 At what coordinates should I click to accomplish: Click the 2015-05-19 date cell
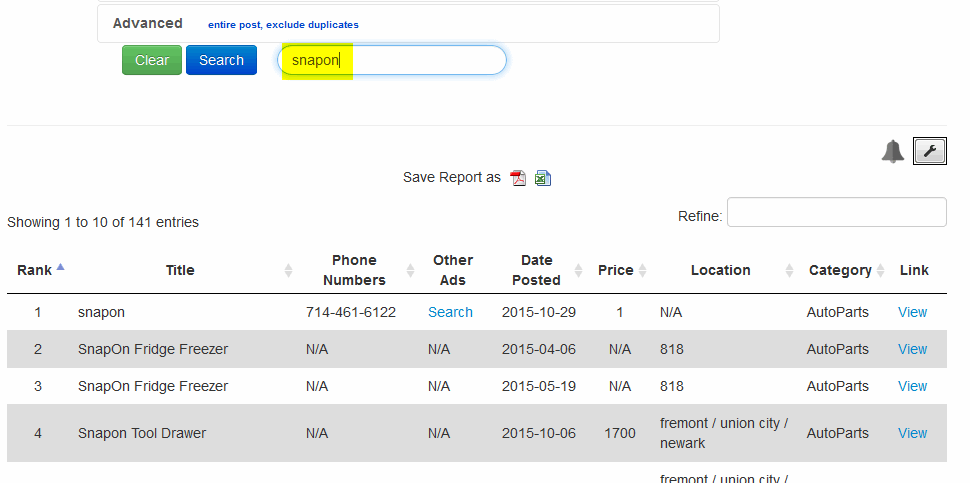click(x=538, y=387)
